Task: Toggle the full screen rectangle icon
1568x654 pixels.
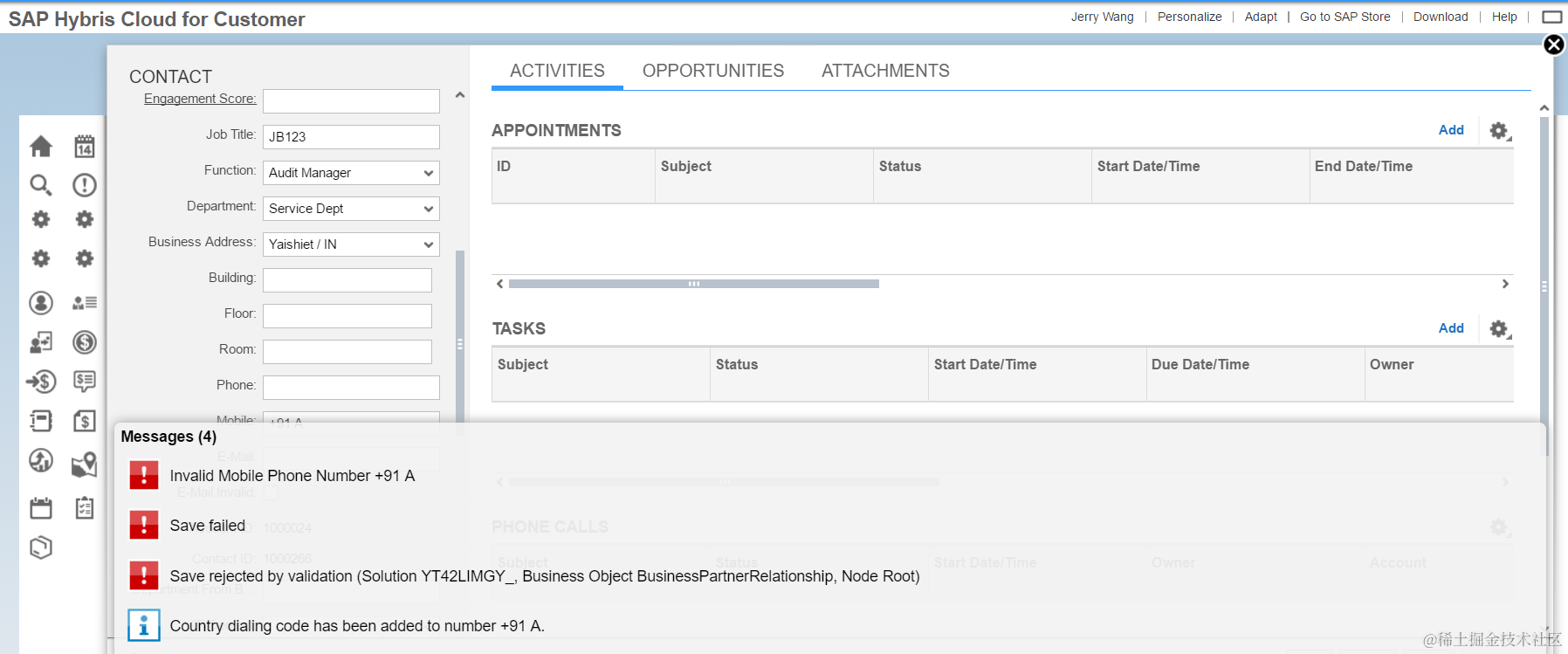Action: pos(1552,17)
